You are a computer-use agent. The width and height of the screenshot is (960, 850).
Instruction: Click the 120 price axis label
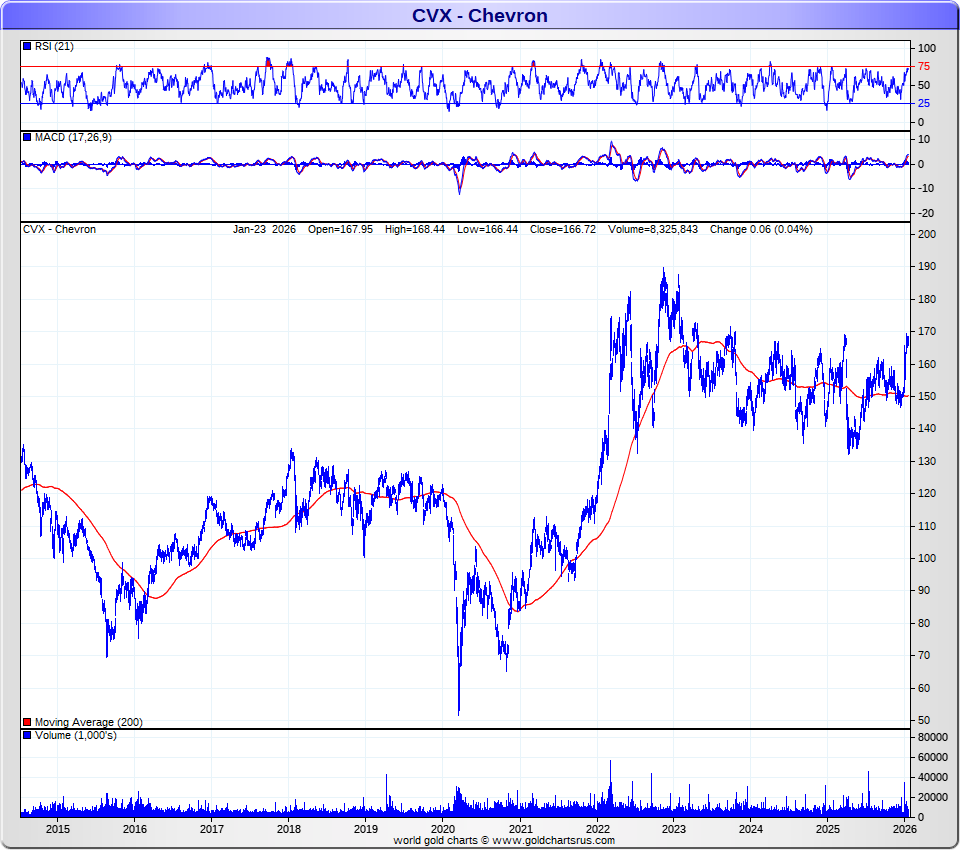point(927,493)
